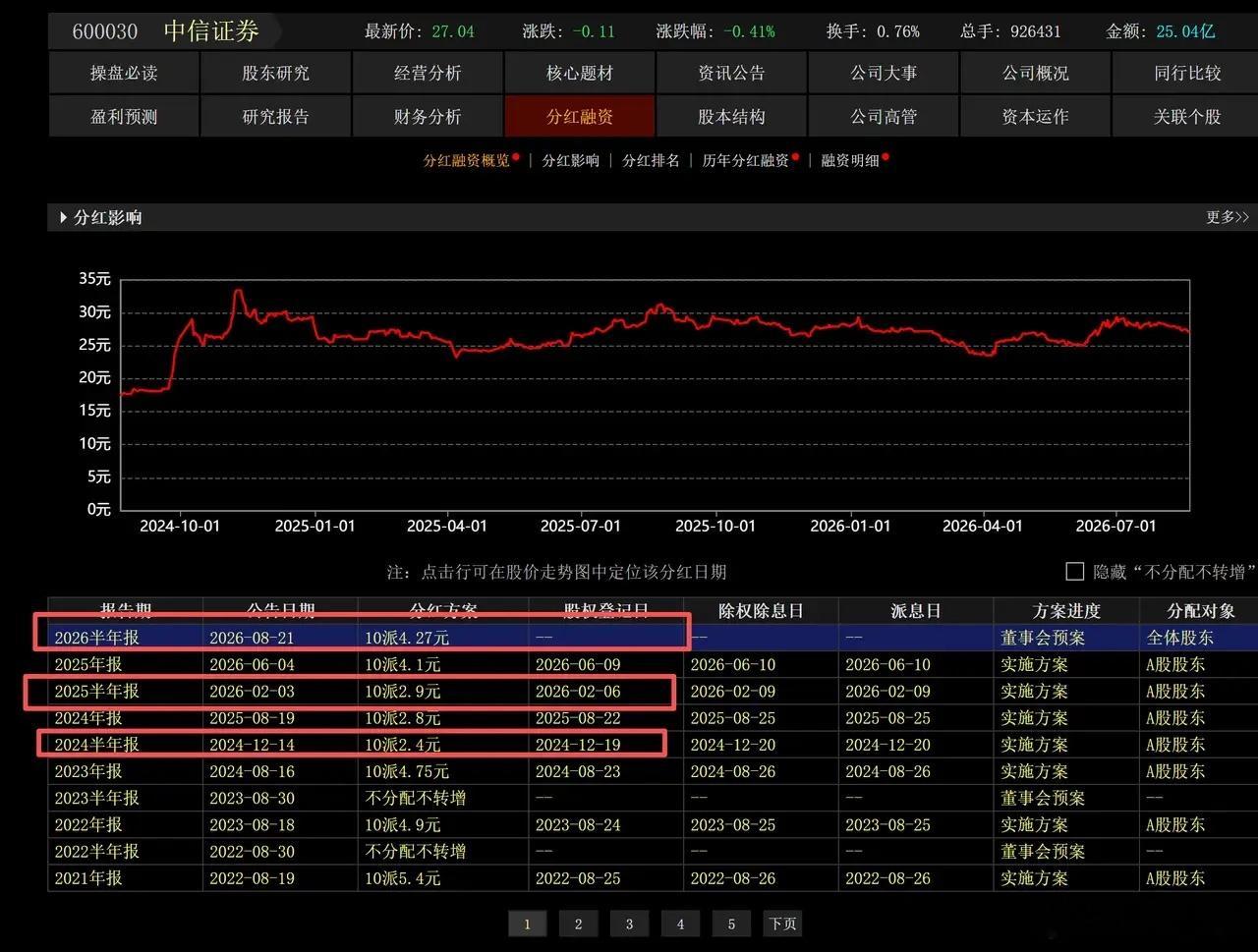
Task: Click the 报告期 column header
Action: [x=126, y=610]
